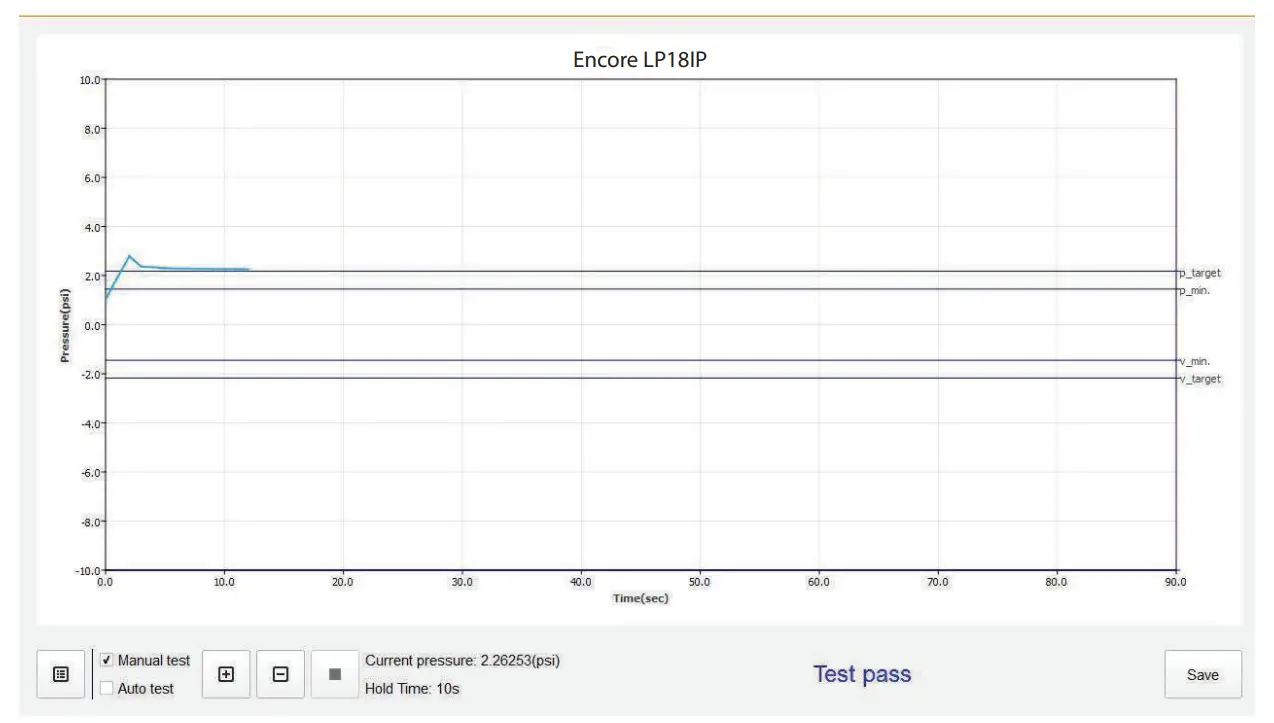1274x723 pixels.
Task: Enable the Auto test checkbox
Action: (x=107, y=688)
